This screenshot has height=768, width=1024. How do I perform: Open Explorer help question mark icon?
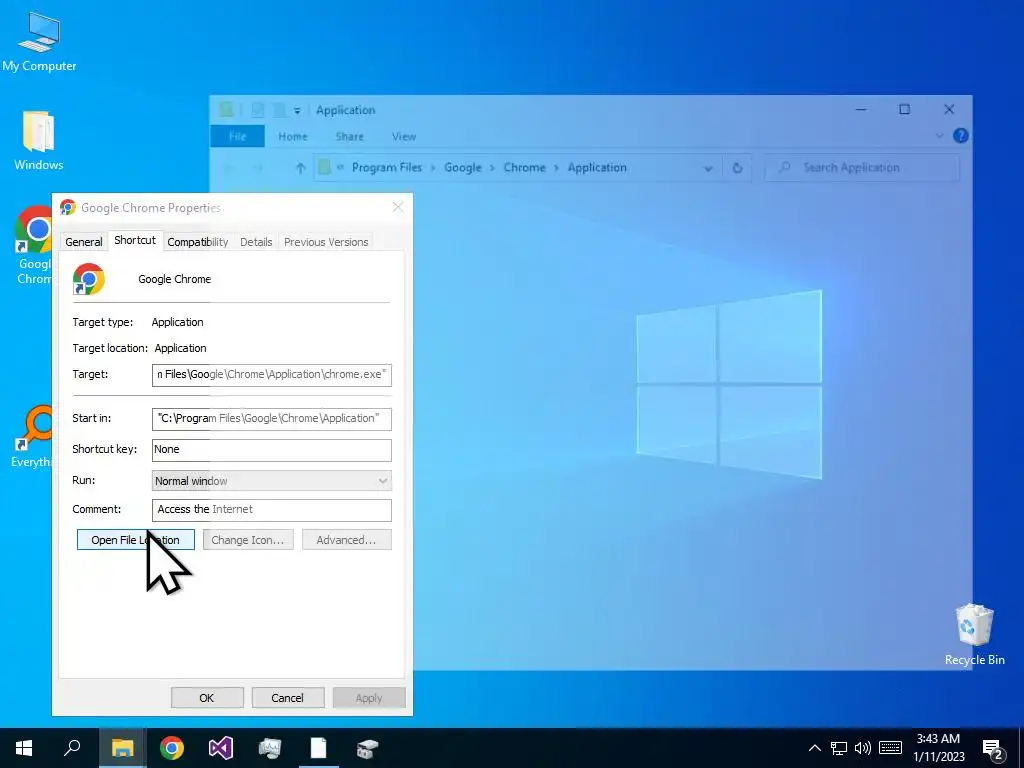[x=961, y=136]
